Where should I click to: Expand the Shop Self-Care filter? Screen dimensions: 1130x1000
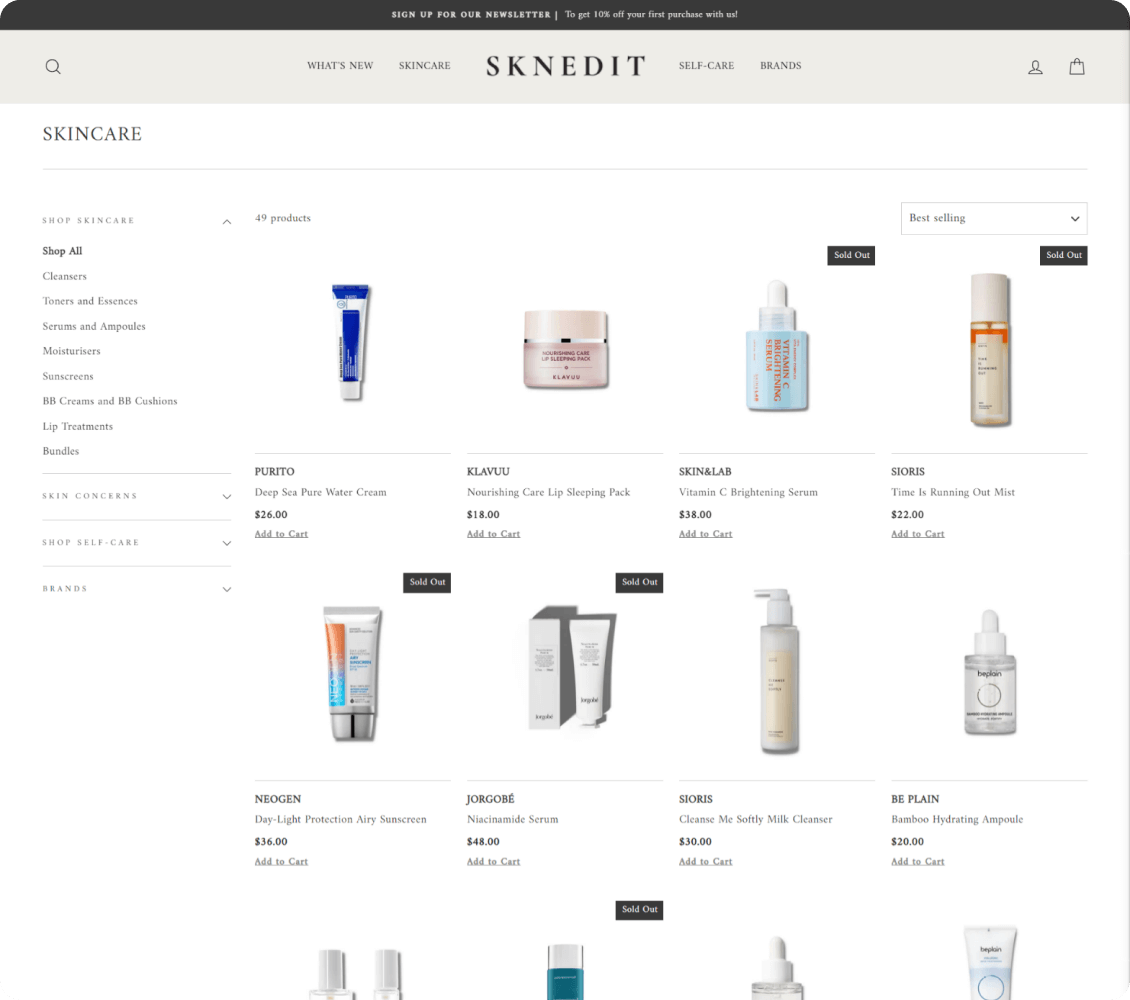(x=136, y=543)
